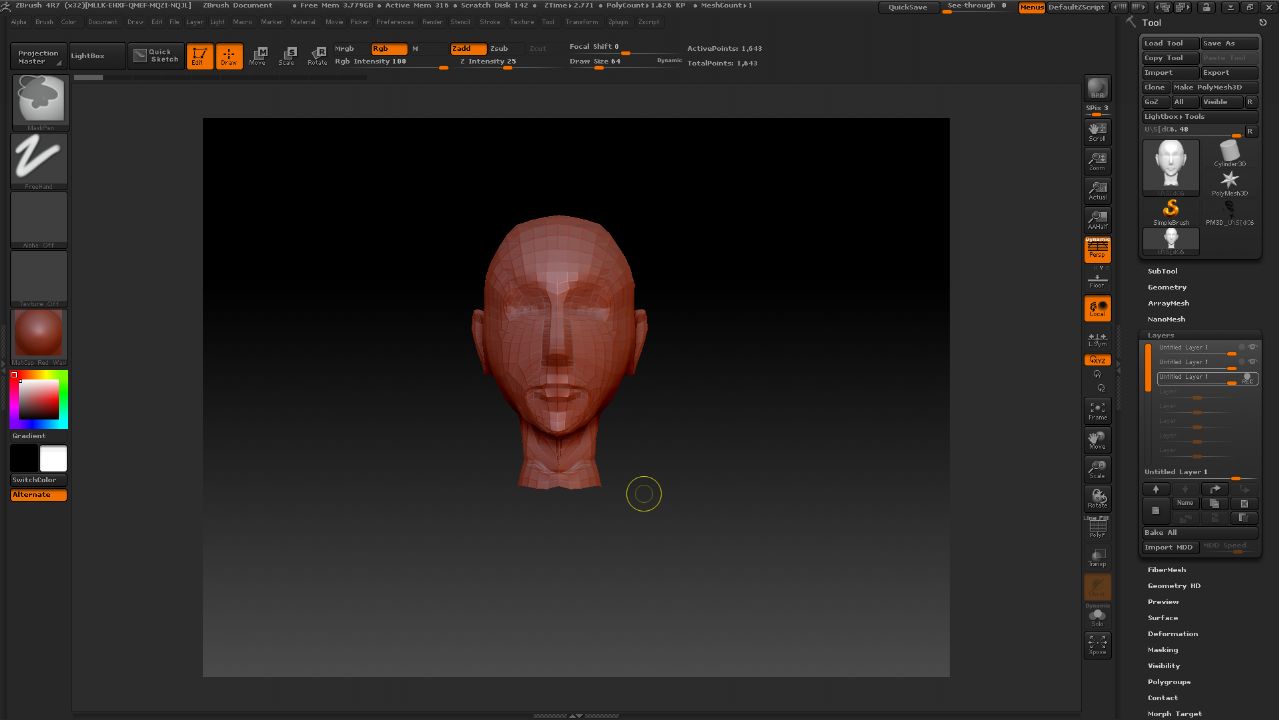This screenshot has width=1279, height=720.
Task: Open the Zplugin menu
Action: point(618,21)
